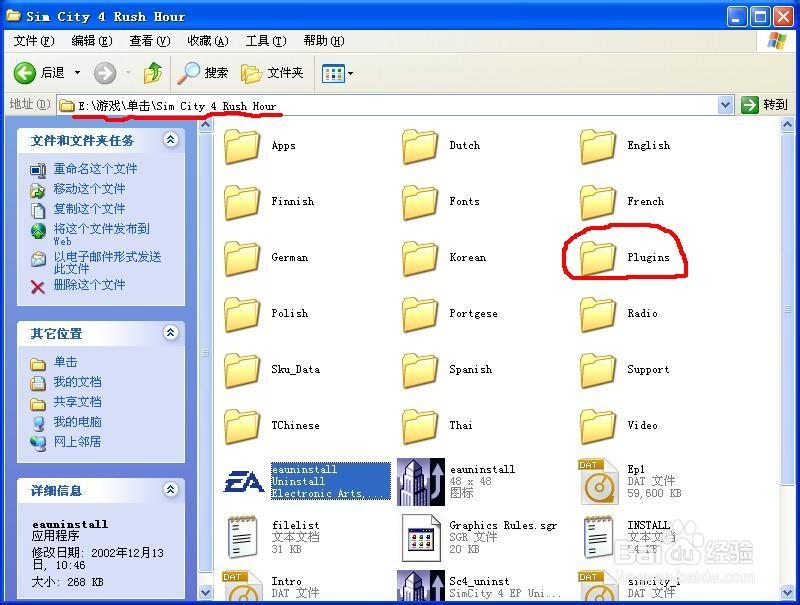
Task: Click 移动这个文件 task link
Action: (x=89, y=189)
